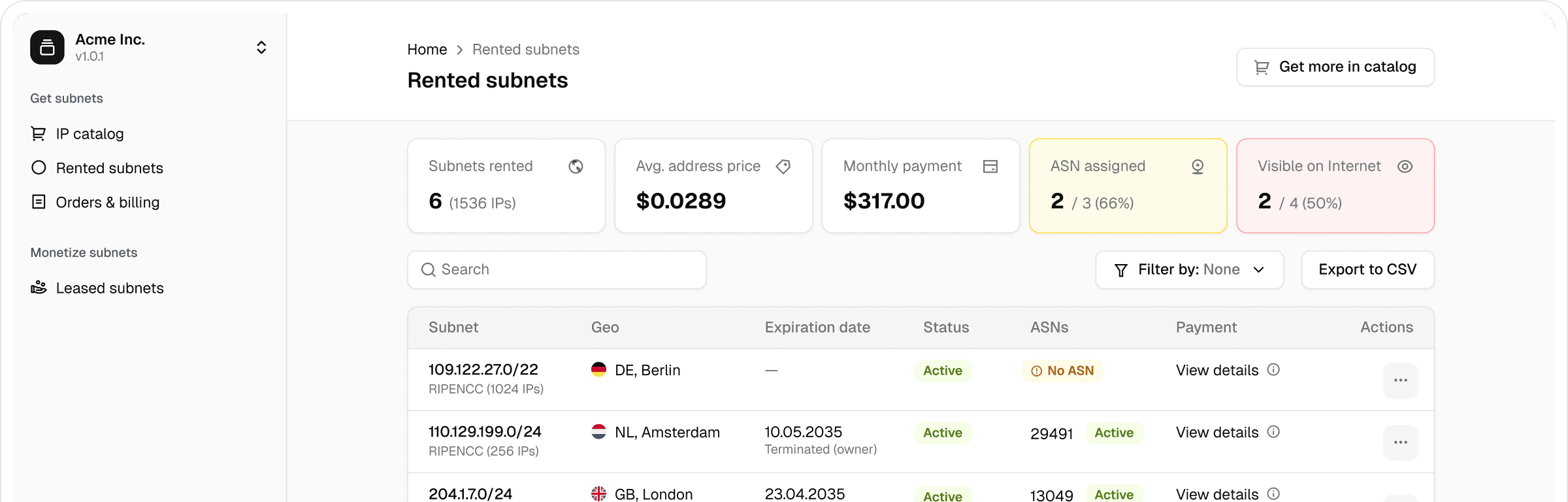Export the table to CSV
This screenshot has height=502, width=1568.
point(1367,270)
